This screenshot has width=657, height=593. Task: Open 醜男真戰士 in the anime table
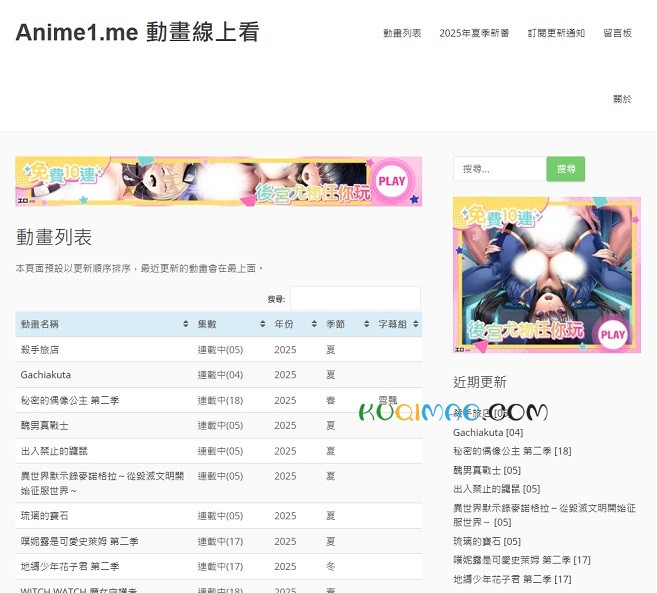point(44,426)
